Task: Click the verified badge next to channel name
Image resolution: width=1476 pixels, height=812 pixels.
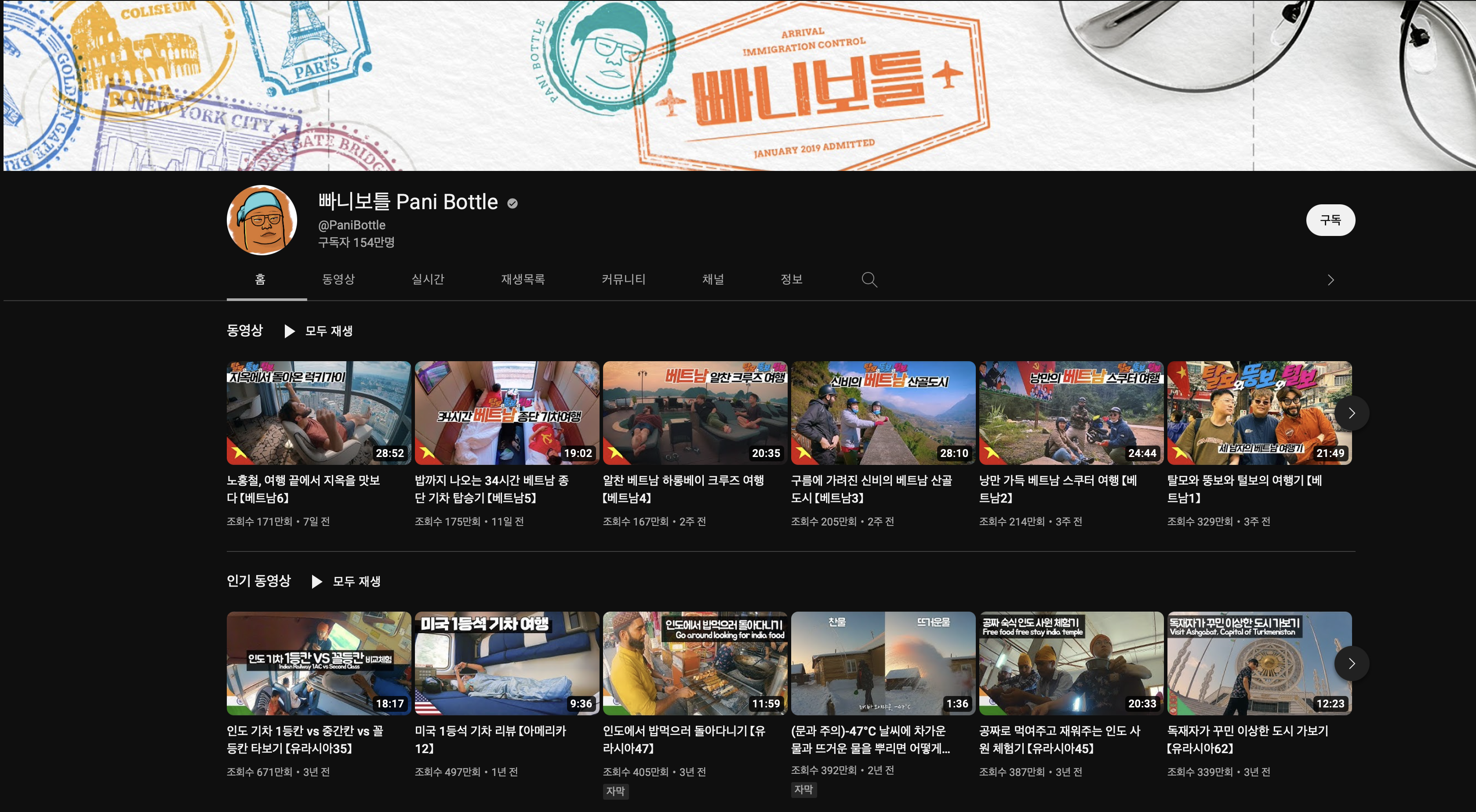Action: coord(512,203)
